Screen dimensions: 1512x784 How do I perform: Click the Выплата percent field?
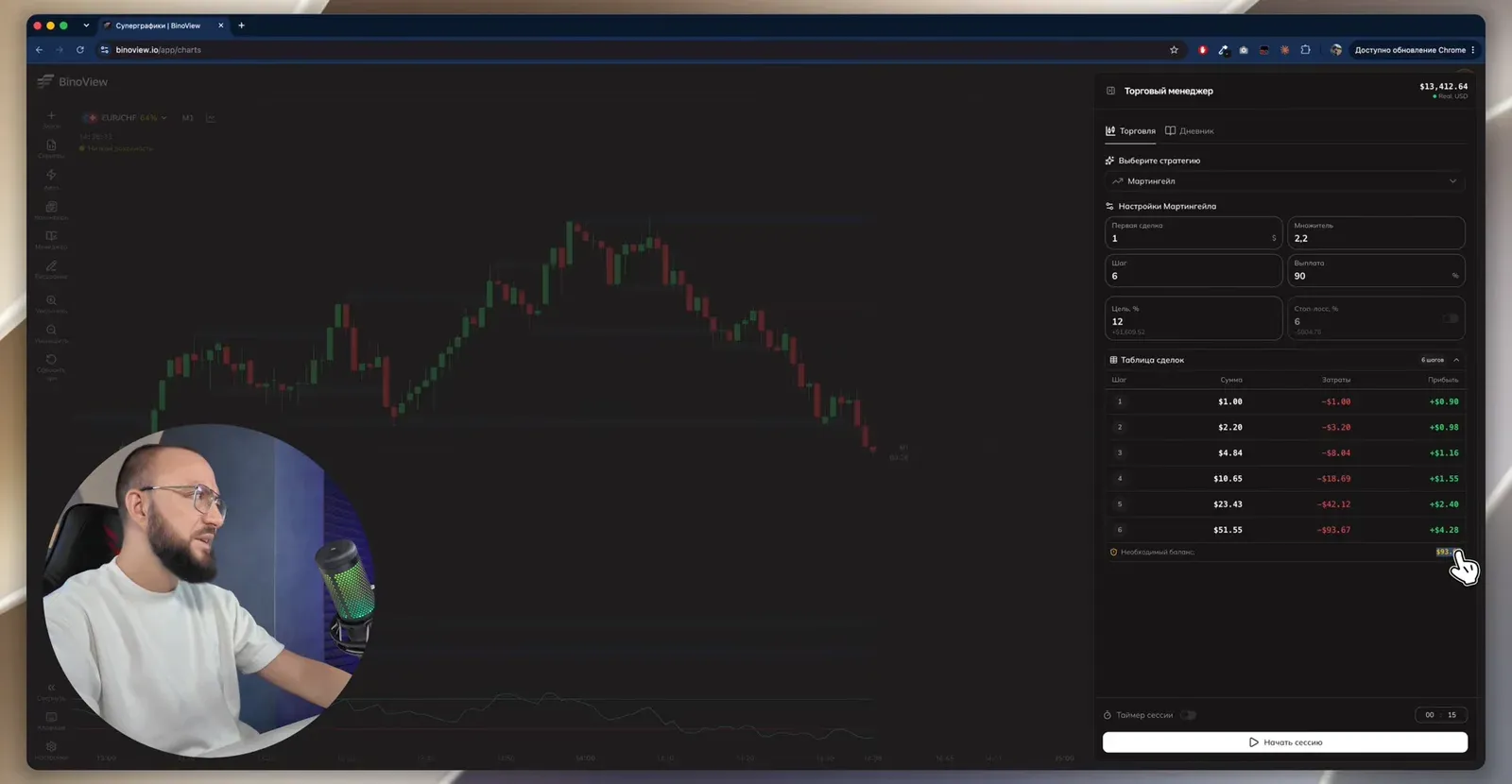point(1376,270)
